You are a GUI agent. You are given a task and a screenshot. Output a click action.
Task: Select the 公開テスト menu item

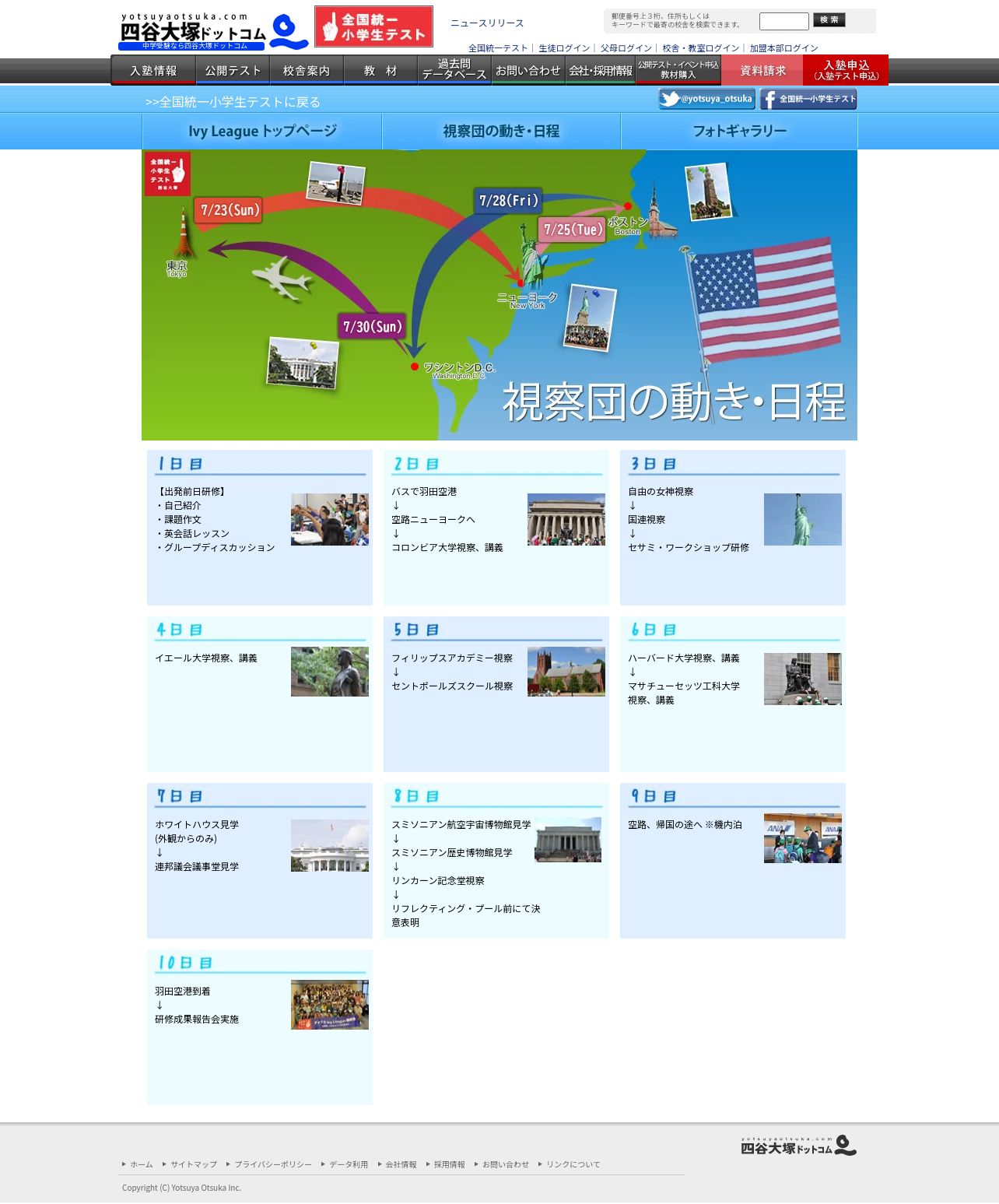coord(233,70)
